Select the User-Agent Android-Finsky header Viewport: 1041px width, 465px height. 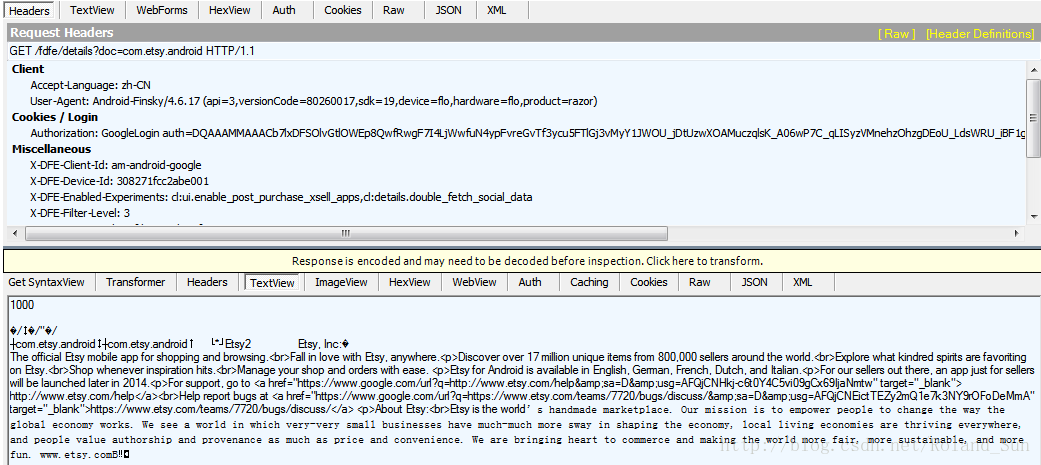click(x=313, y=101)
